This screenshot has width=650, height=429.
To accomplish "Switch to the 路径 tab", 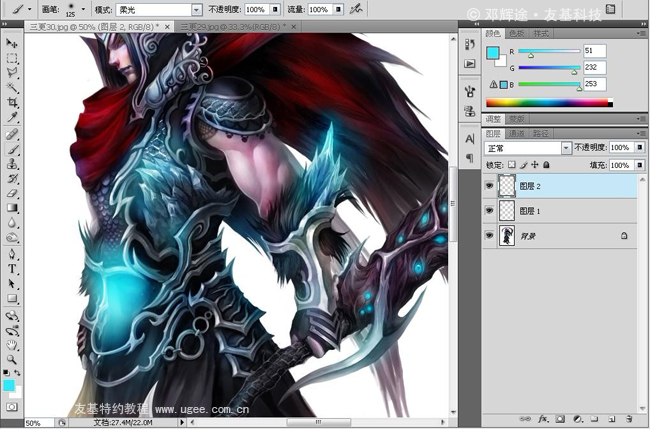I will [541, 133].
